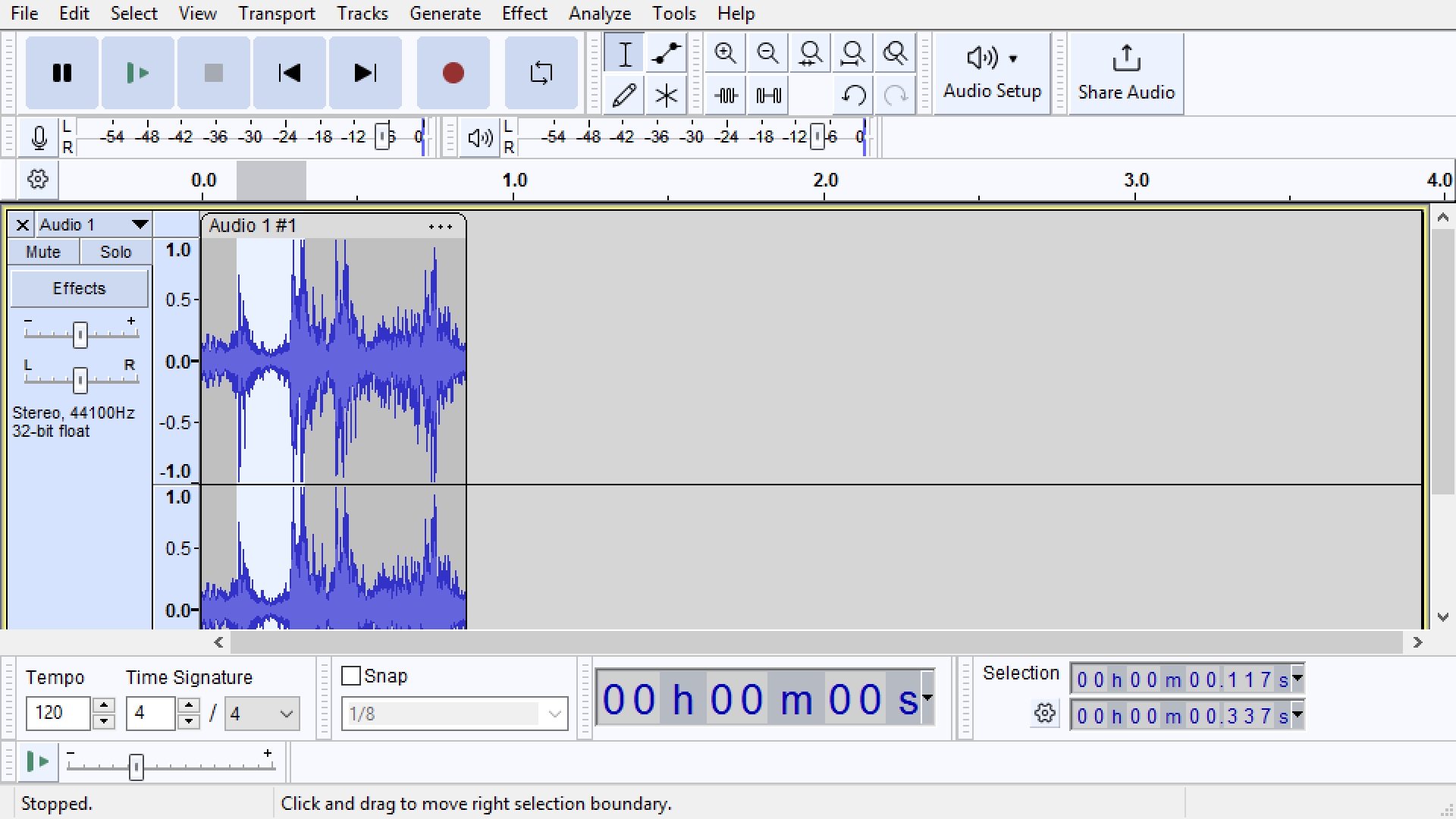Open clip Audio 1 #1 options menu
Viewport: 1456px width, 819px height.
pyautogui.click(x=440, y=226)
